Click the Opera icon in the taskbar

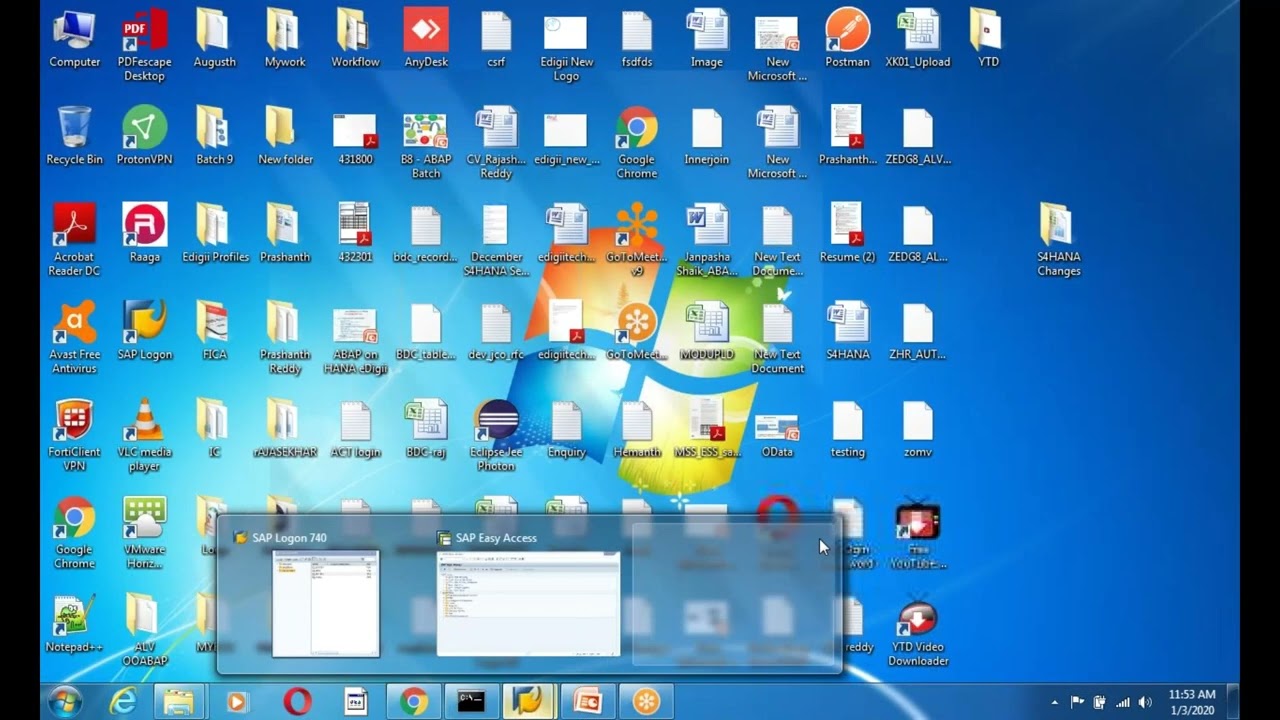tap(297, 702)
